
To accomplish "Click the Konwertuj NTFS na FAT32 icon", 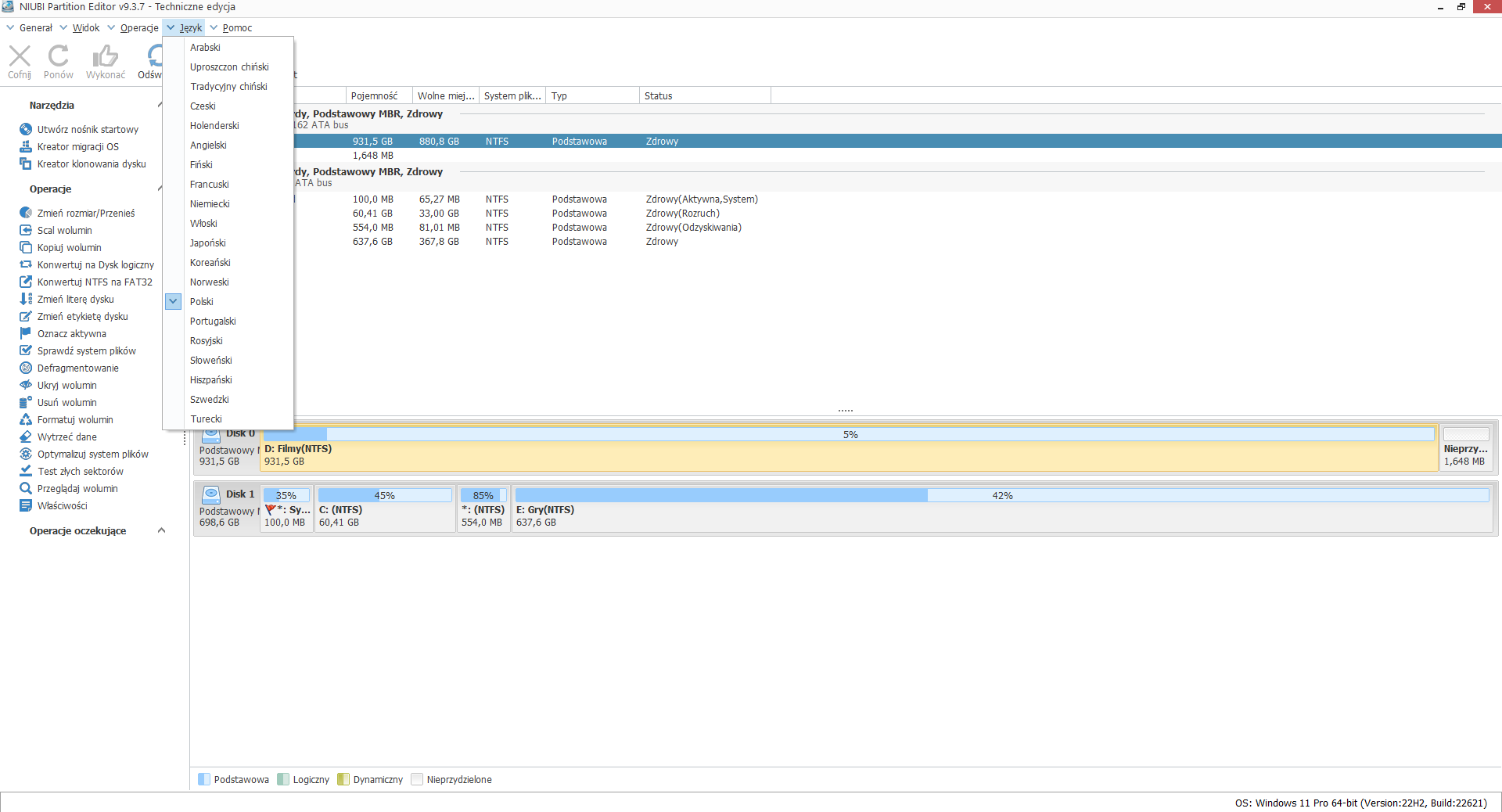I will coord(26,282).
